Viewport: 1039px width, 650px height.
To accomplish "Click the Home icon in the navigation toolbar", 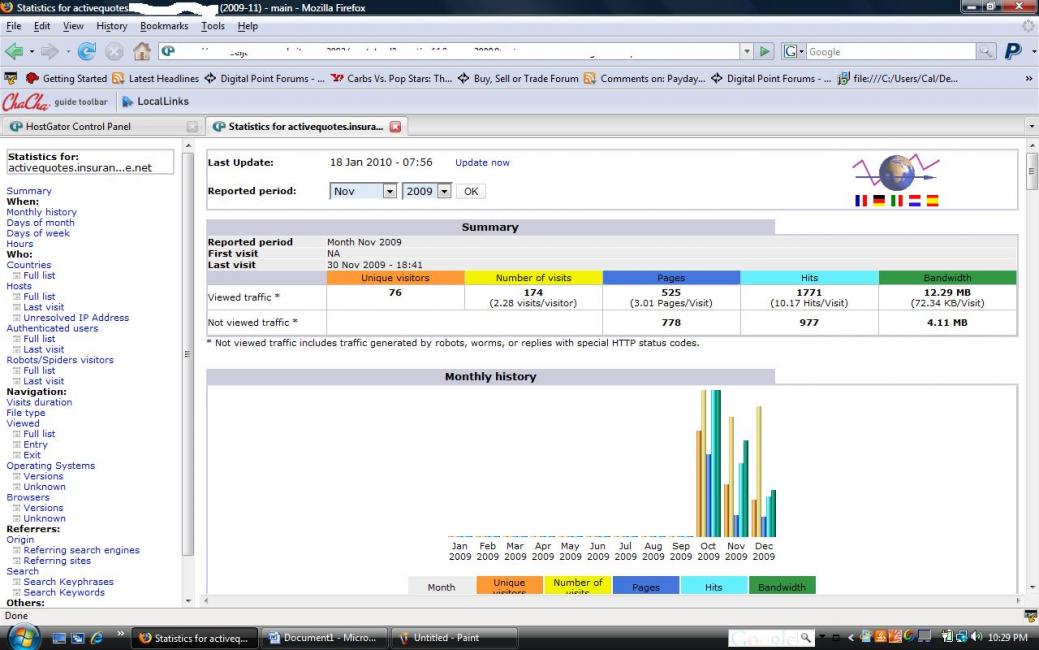I will pos(141,51).
